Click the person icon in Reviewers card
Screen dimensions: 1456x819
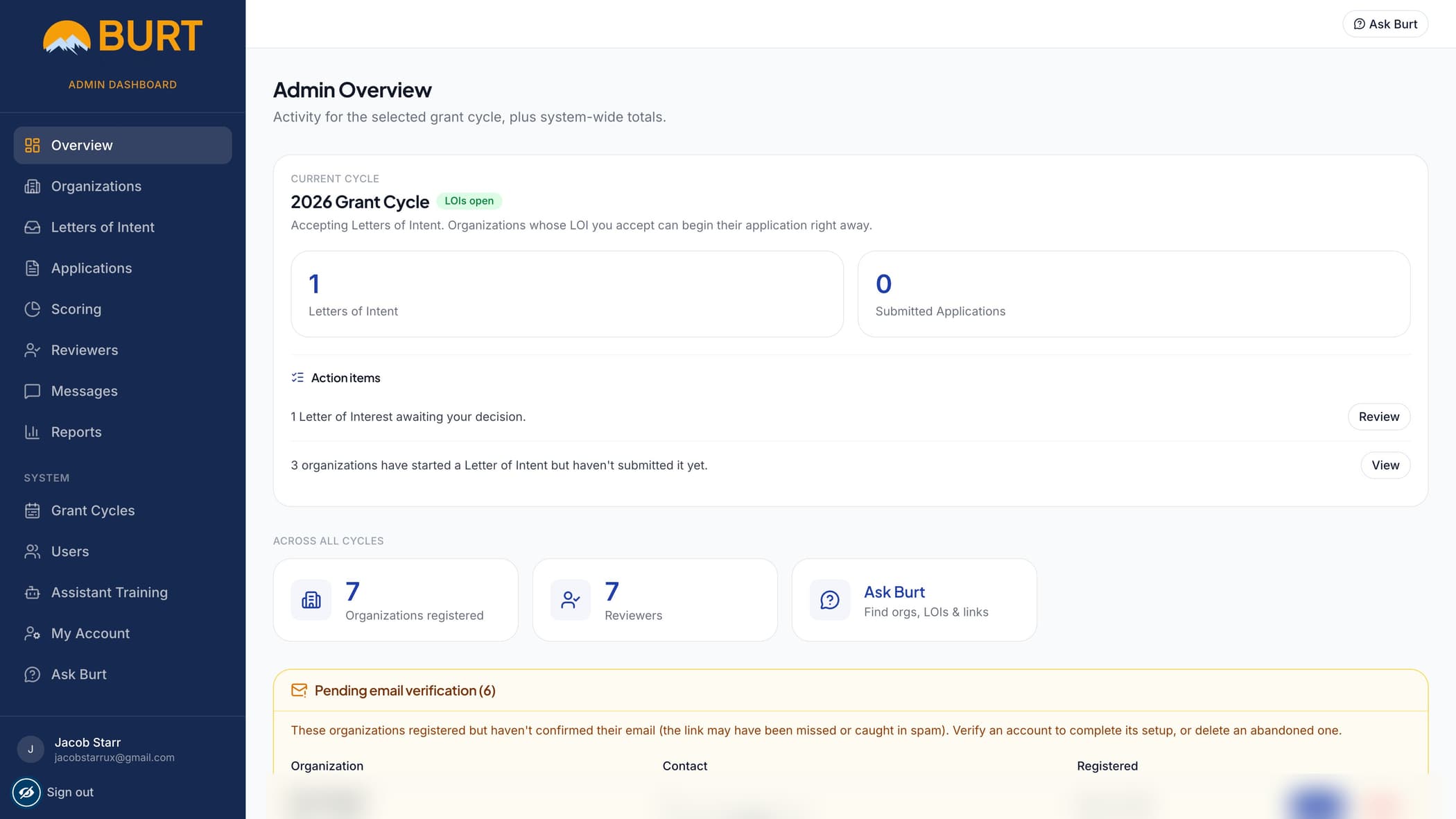[x=571, y=600]
